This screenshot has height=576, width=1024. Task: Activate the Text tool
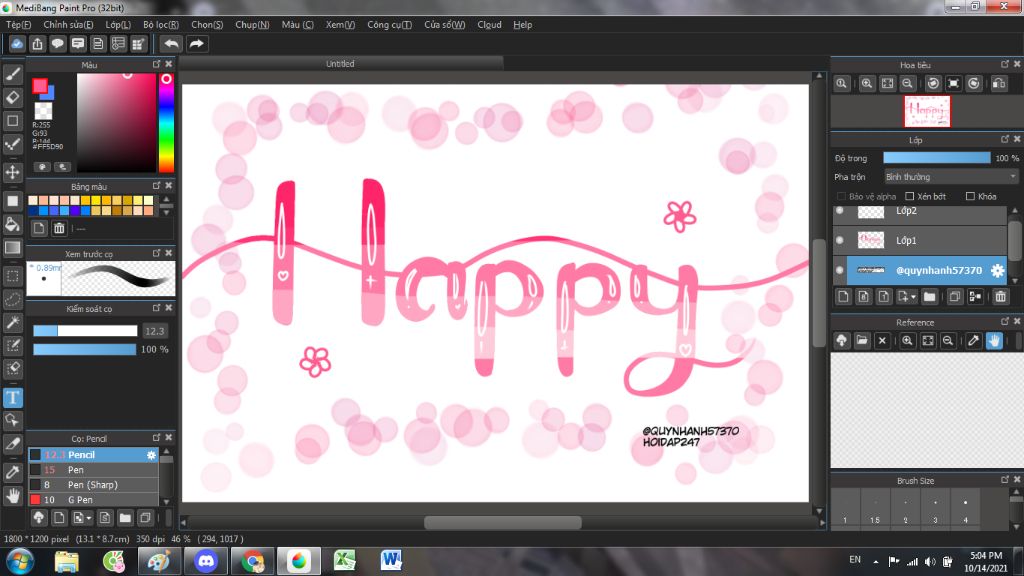coord(12,397)
